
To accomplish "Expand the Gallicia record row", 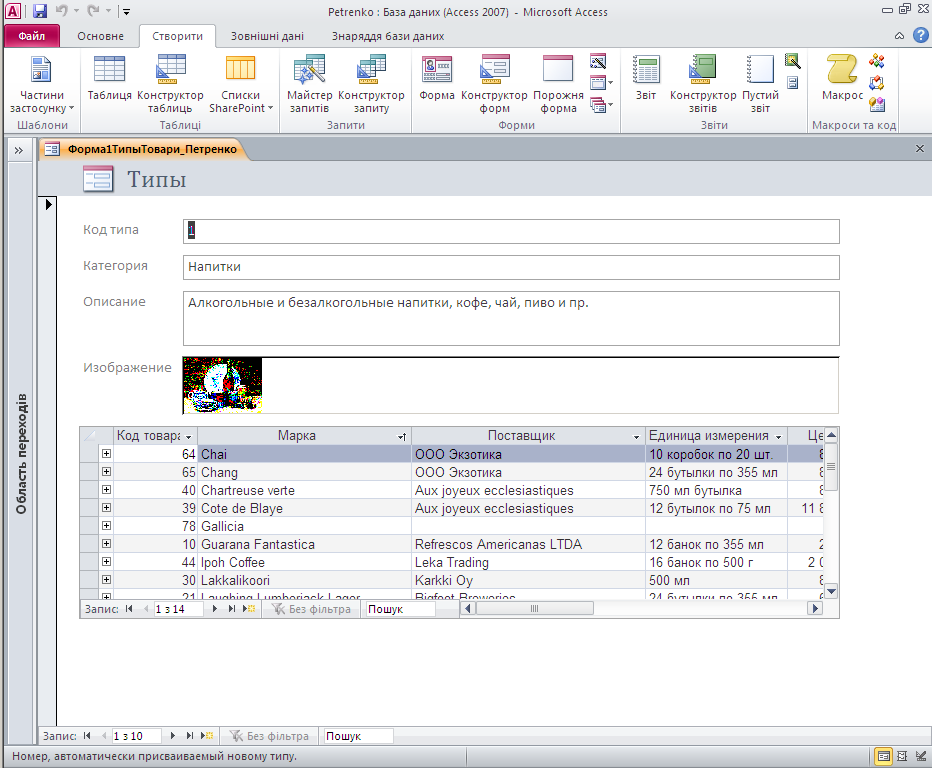I will coord(106,526).
